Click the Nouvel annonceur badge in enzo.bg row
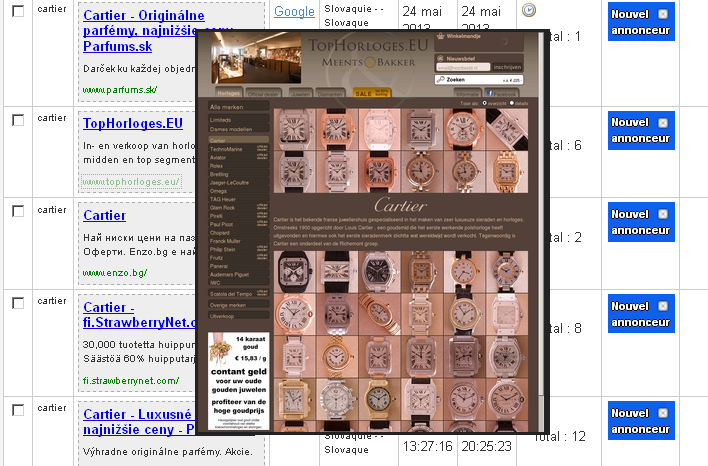The height and width of the screenshot is (466, 708). point(641,222)
